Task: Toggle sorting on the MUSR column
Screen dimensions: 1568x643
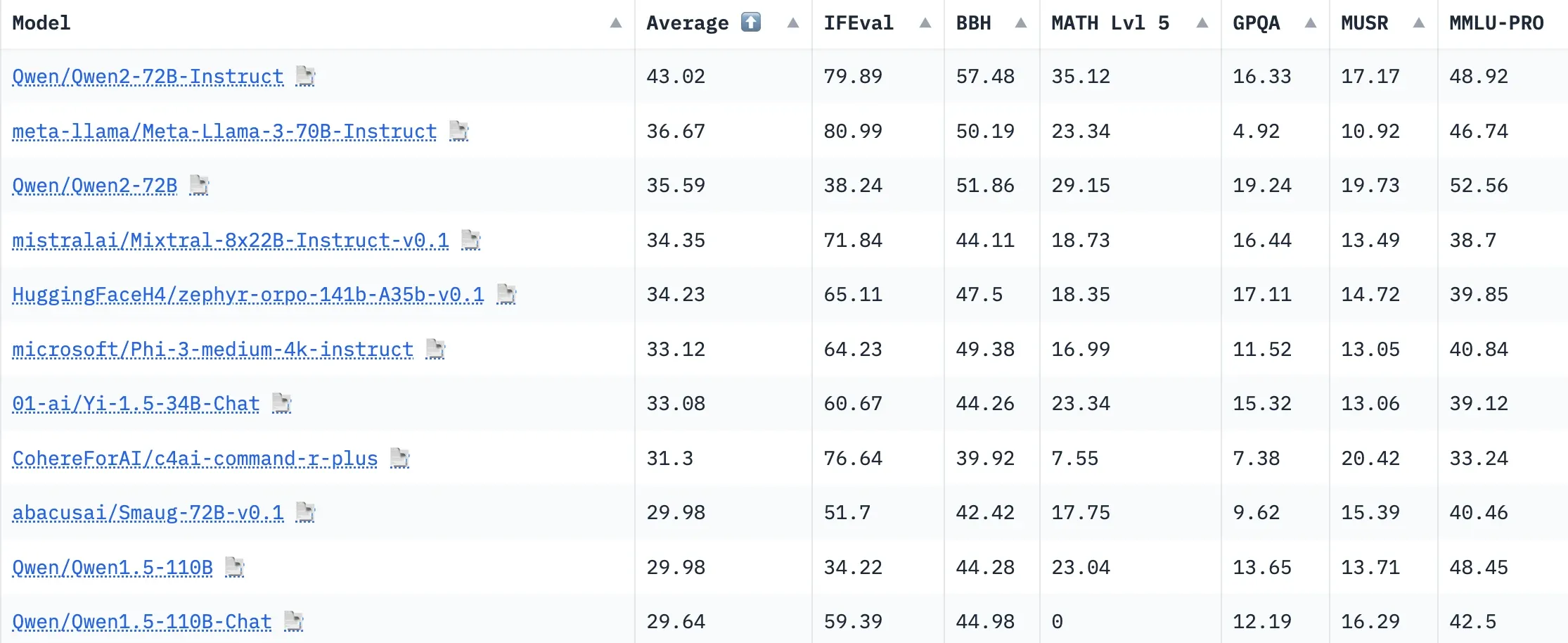Action: pyautogui.click(x=1418, y=23)
